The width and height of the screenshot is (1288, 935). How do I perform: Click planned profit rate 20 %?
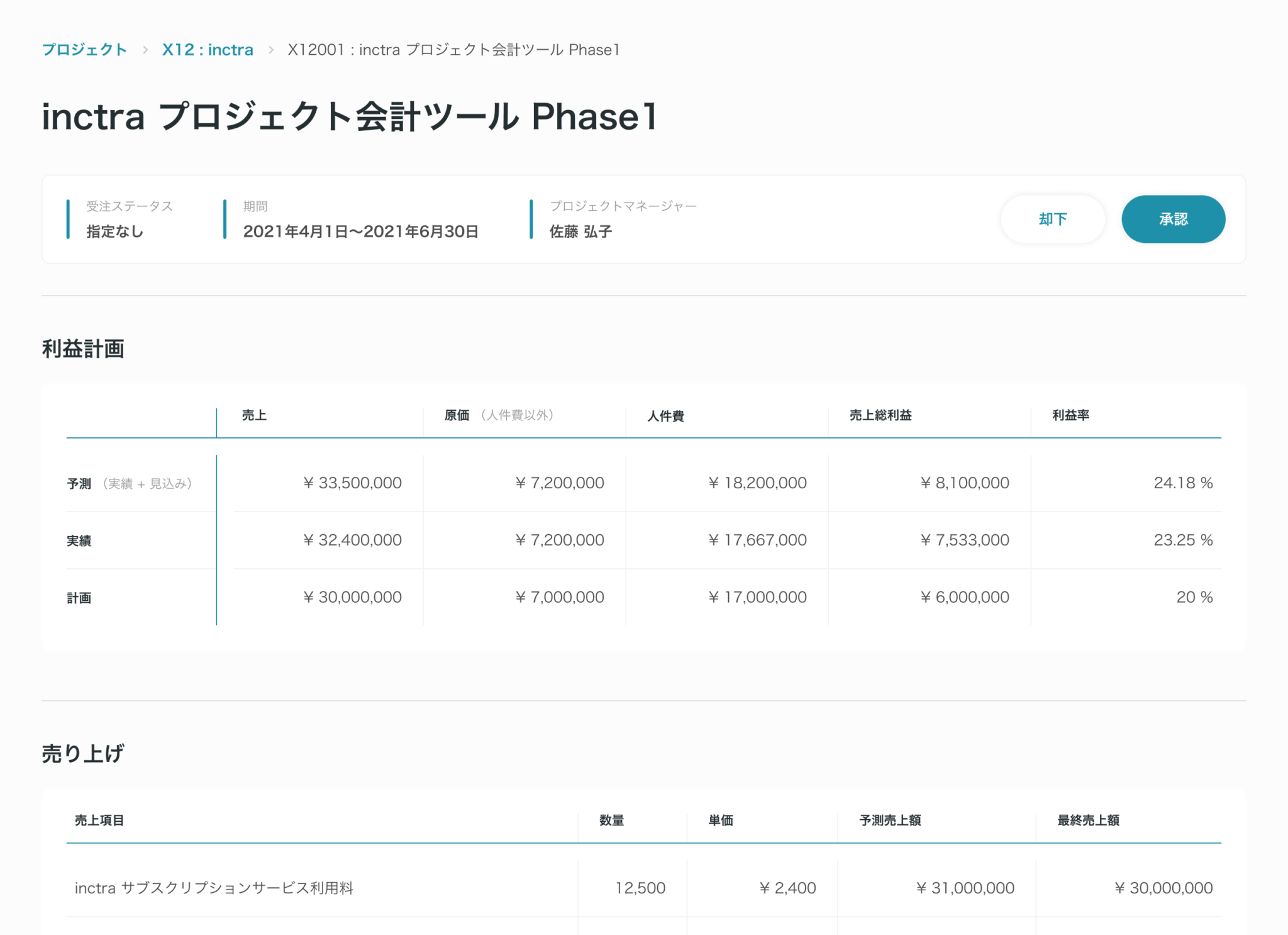[x=1194, y=597]
